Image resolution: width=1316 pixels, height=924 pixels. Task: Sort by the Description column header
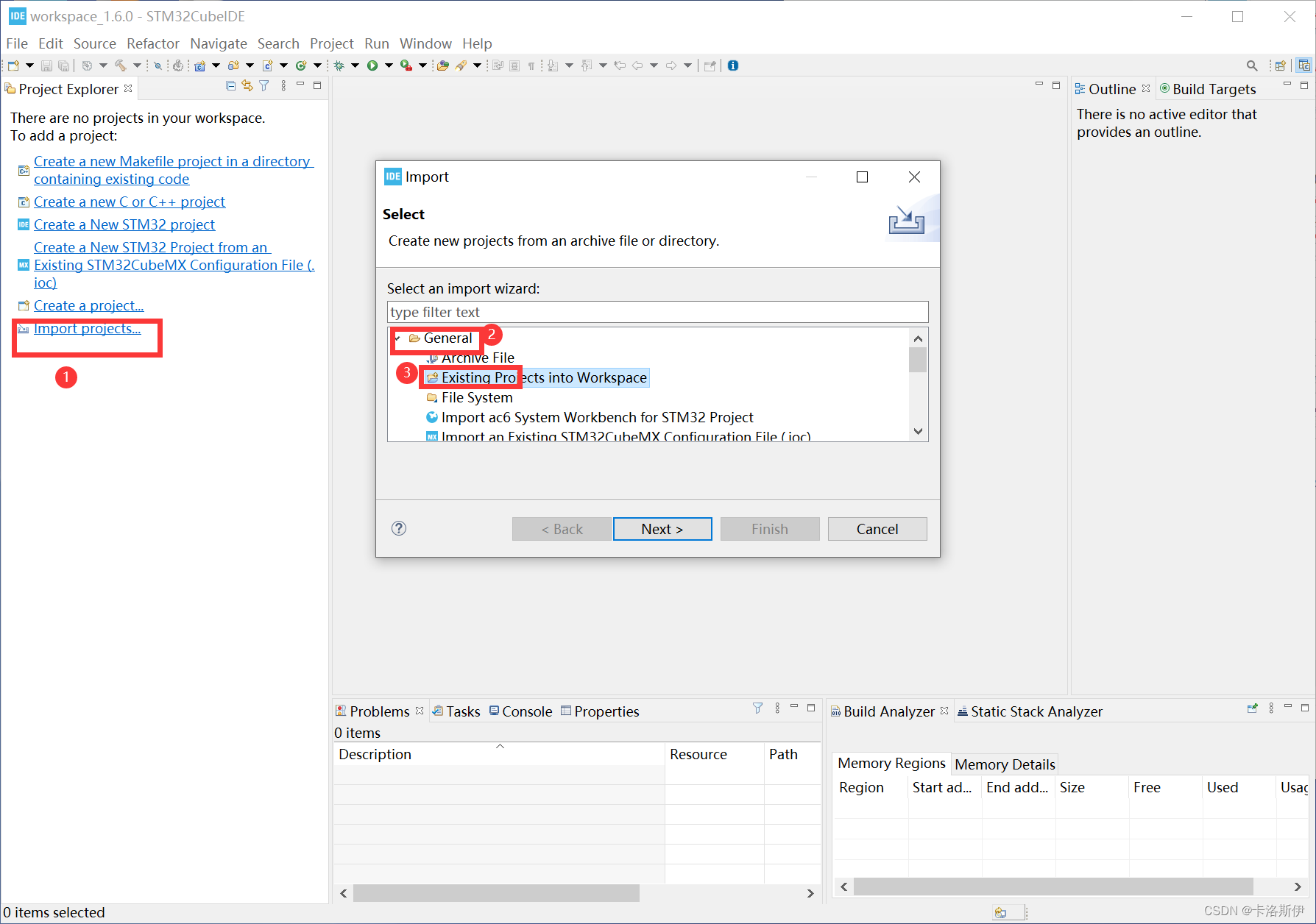[x=499, y=754]
